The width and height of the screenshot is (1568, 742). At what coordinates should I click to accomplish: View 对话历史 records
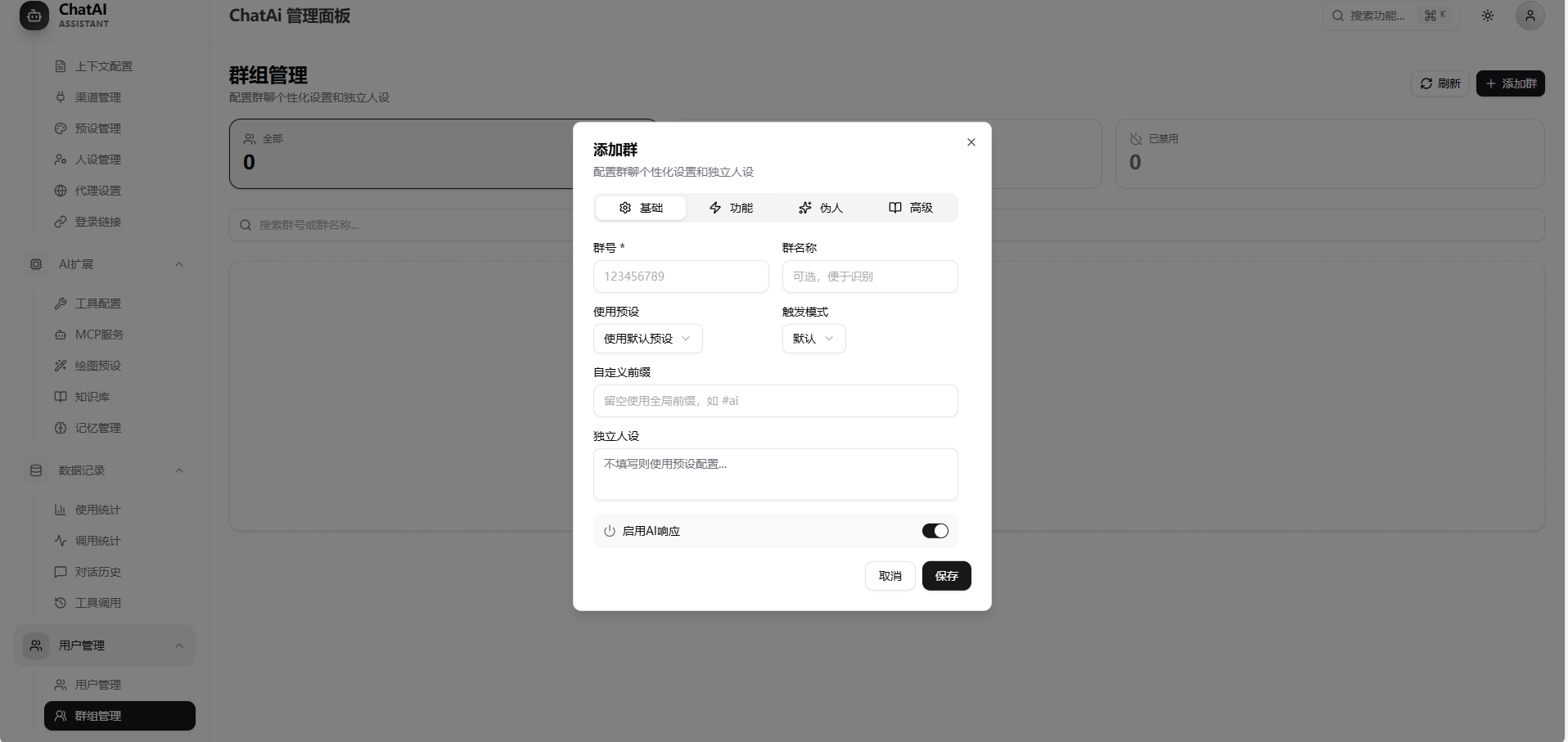(x=97, y=572)
